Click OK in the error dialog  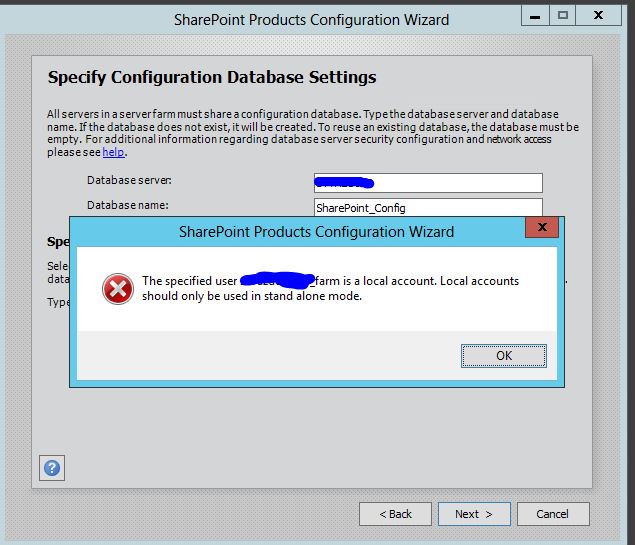tap(503, 356)
